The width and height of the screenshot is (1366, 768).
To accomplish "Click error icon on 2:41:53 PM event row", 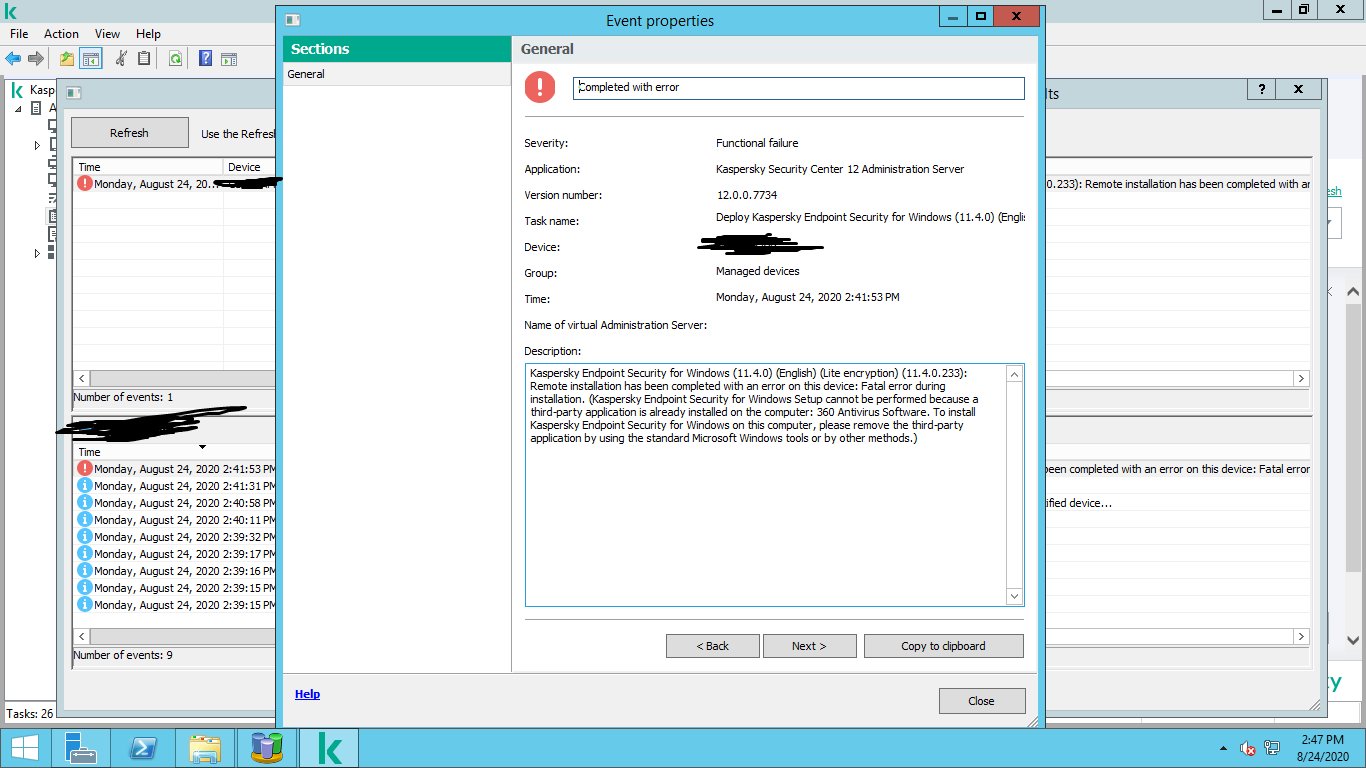I will coord(85,468).
